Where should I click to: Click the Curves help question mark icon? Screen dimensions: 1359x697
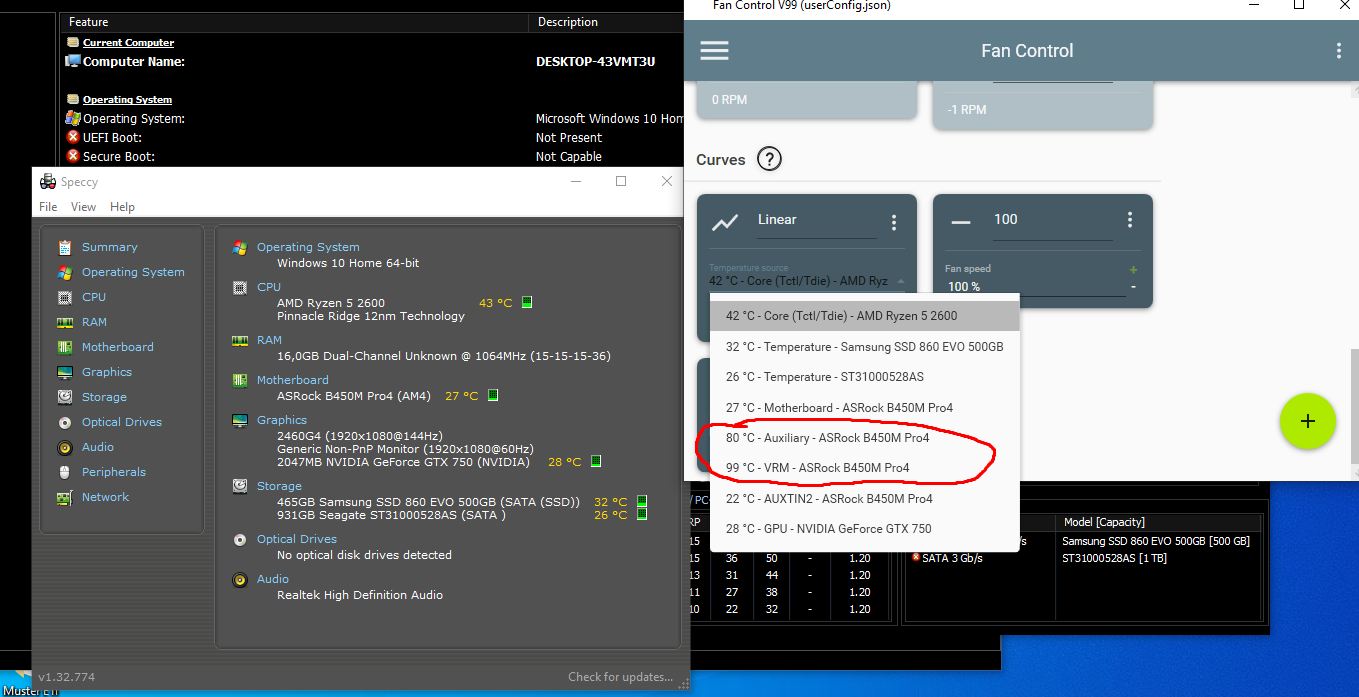(769, 159)
